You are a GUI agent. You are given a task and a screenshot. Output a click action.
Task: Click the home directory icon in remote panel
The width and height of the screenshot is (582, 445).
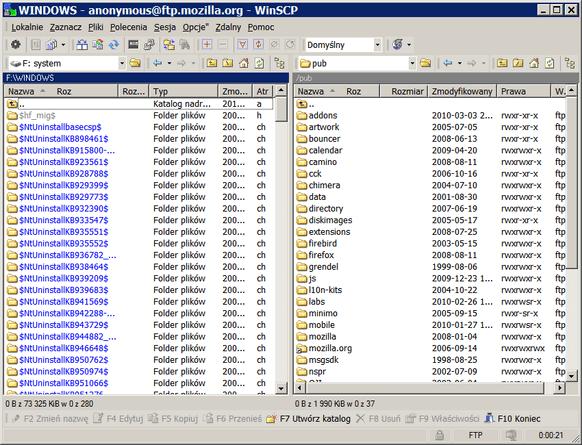click(534, 63)
